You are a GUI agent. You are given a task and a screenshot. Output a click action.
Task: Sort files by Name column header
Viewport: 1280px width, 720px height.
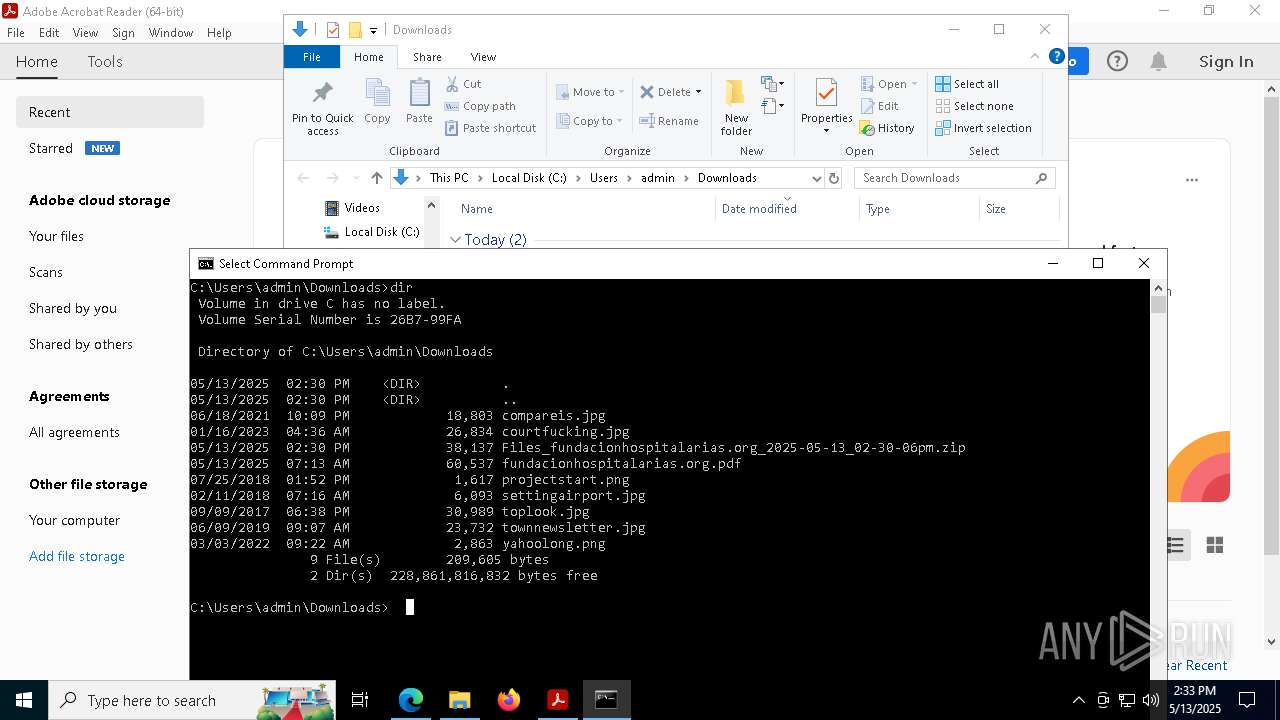pos(477,209)
